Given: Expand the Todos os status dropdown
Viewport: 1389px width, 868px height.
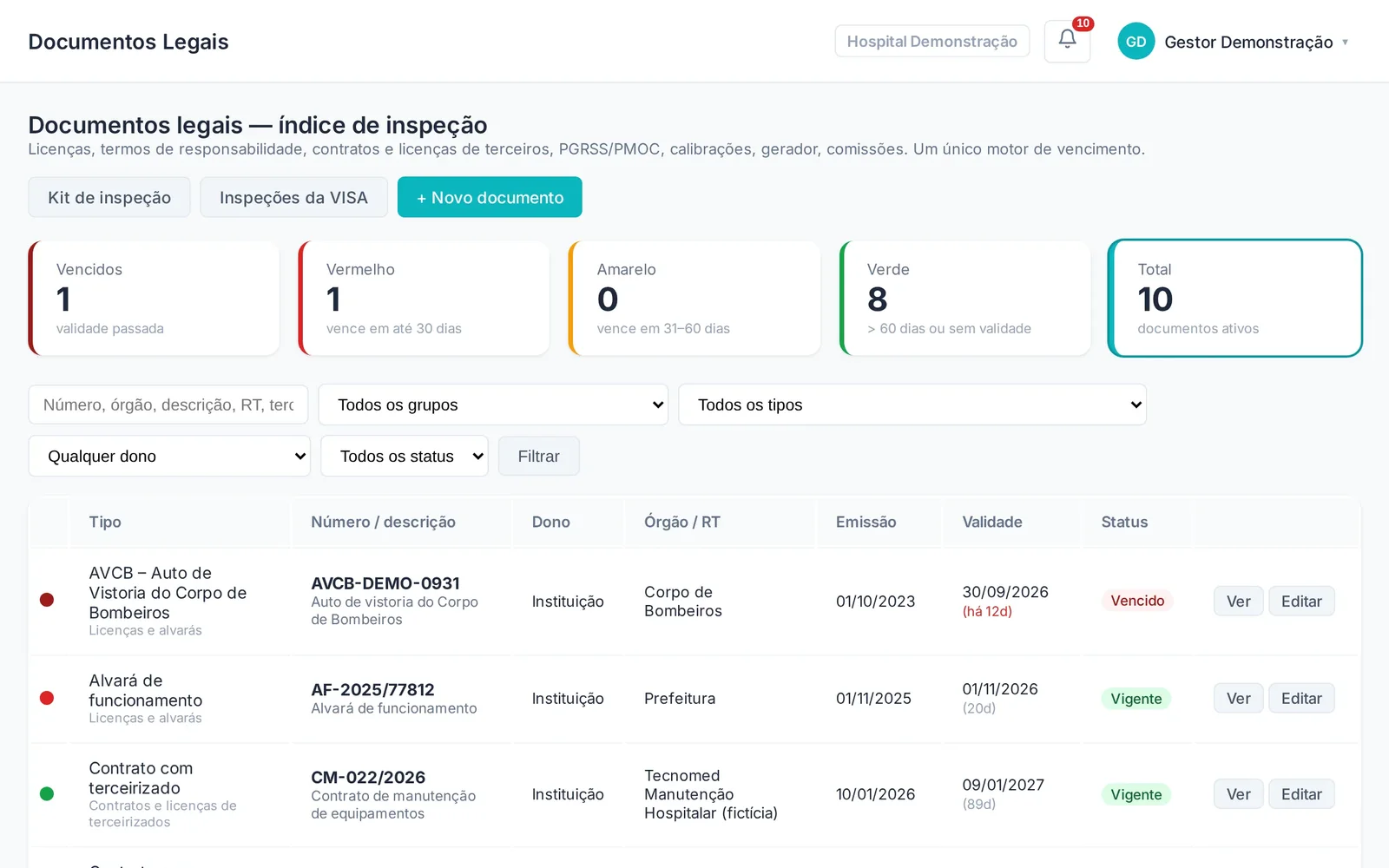Looking at the screenshot, I should click(x=405, y=456).
